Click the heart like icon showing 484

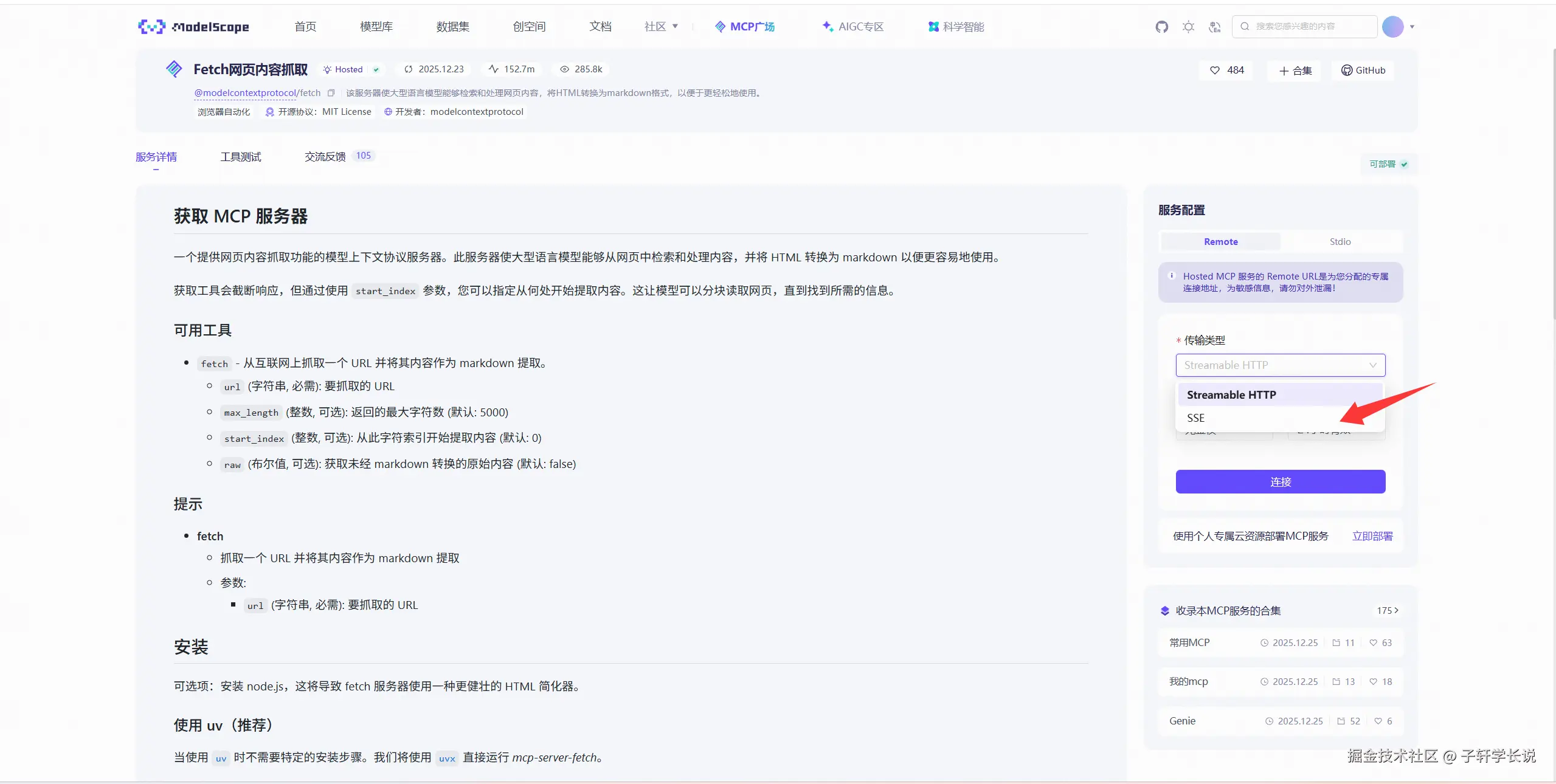(x=1215, y=70)
